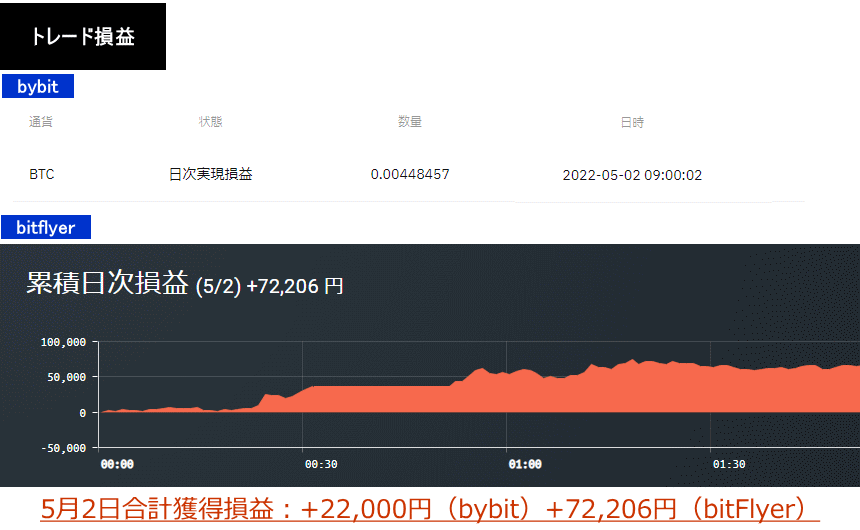The height and width of the screenshot is (530, 860).
Task: Sort by the 状態 column header
Action: (x=210, y=122)
